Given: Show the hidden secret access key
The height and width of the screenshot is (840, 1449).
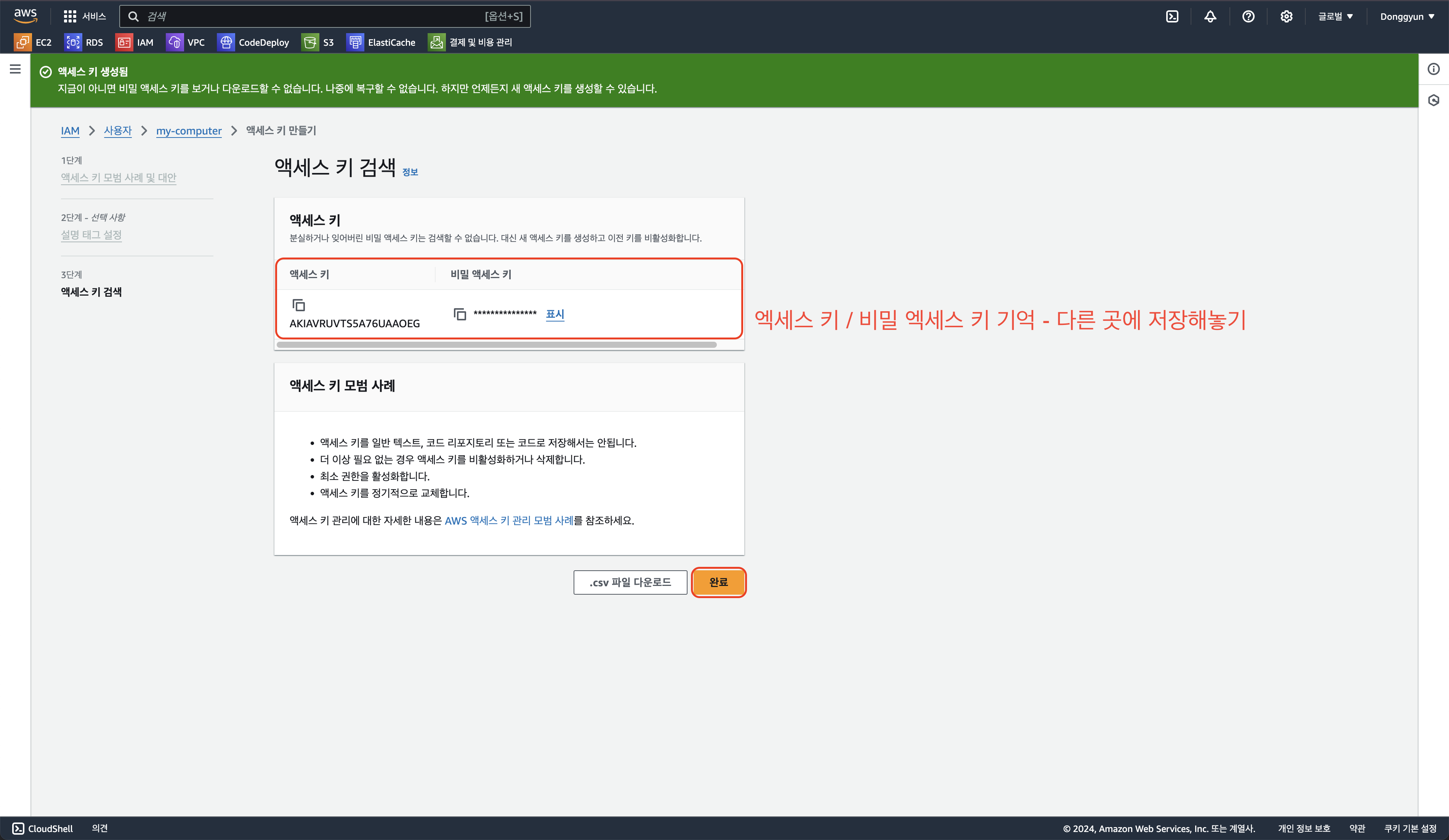Looking at the screenshot, I should tap(554, 314).
